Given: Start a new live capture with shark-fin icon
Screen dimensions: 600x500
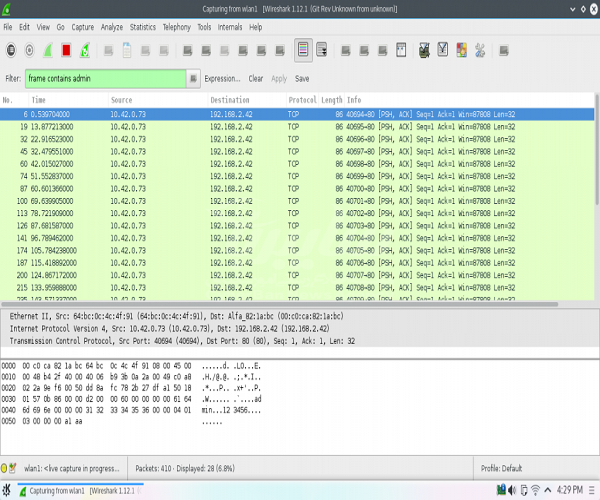Looking at the screenshot, I should [x=48, y=50].
